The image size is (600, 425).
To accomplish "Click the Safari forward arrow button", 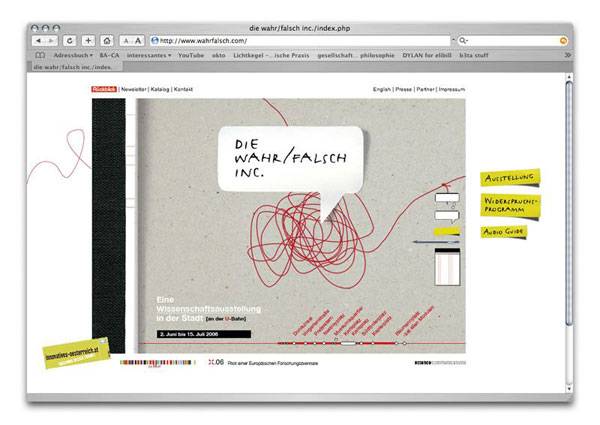I will coord(51,40).
